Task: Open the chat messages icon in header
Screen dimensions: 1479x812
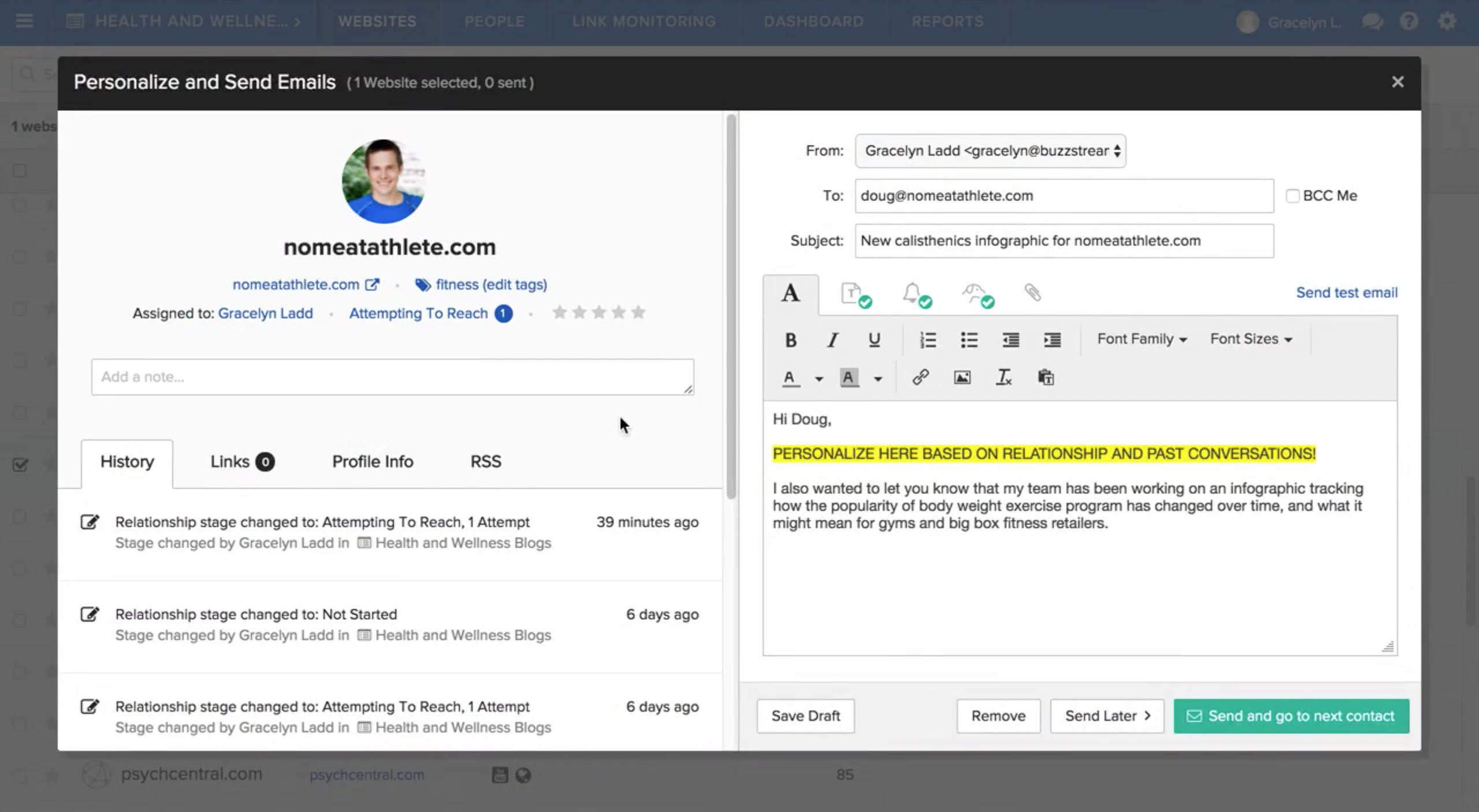Action: click(x=1372, y=22)
